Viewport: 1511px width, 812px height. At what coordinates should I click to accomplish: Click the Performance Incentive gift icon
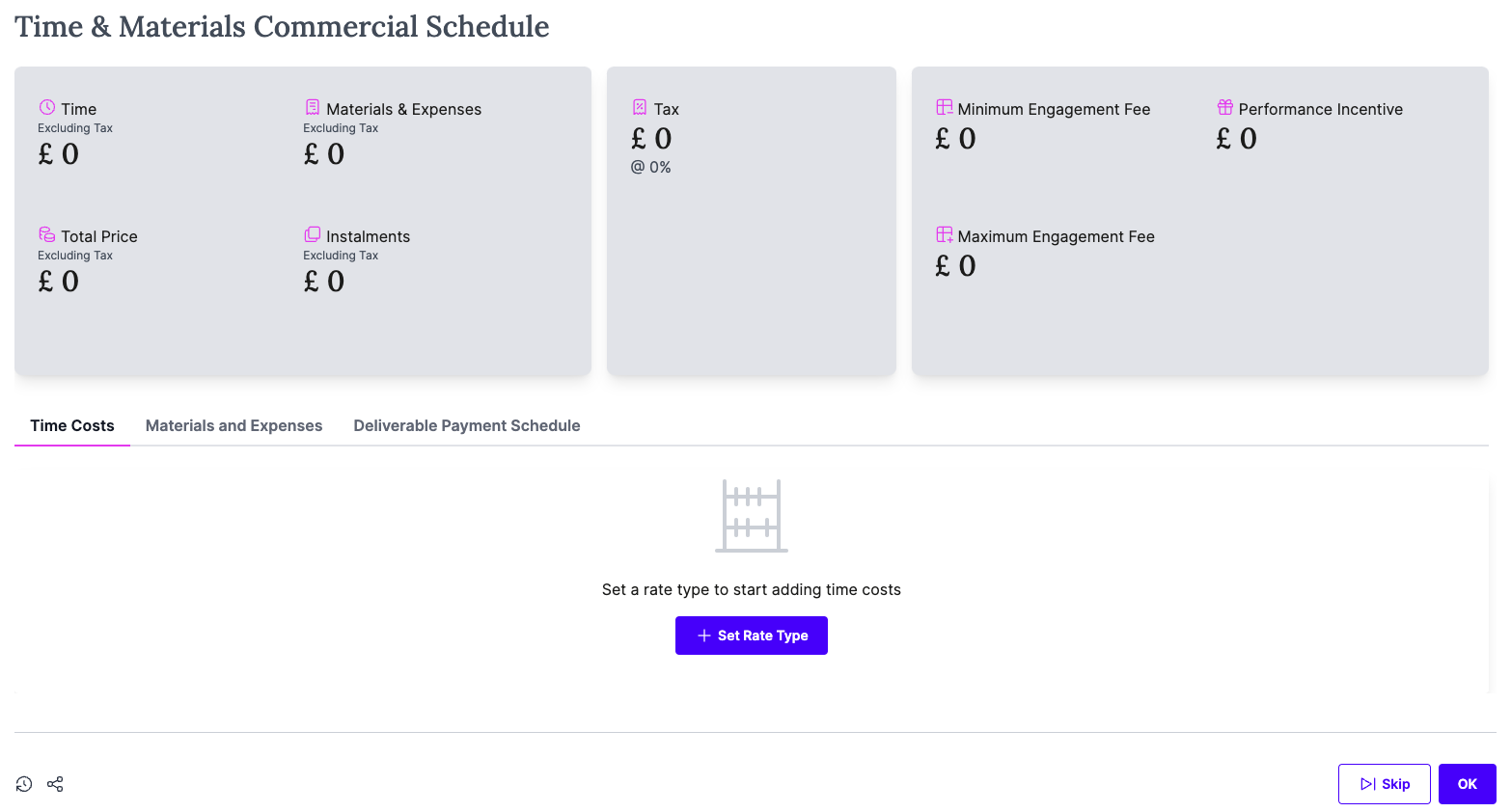point(1225,107)
